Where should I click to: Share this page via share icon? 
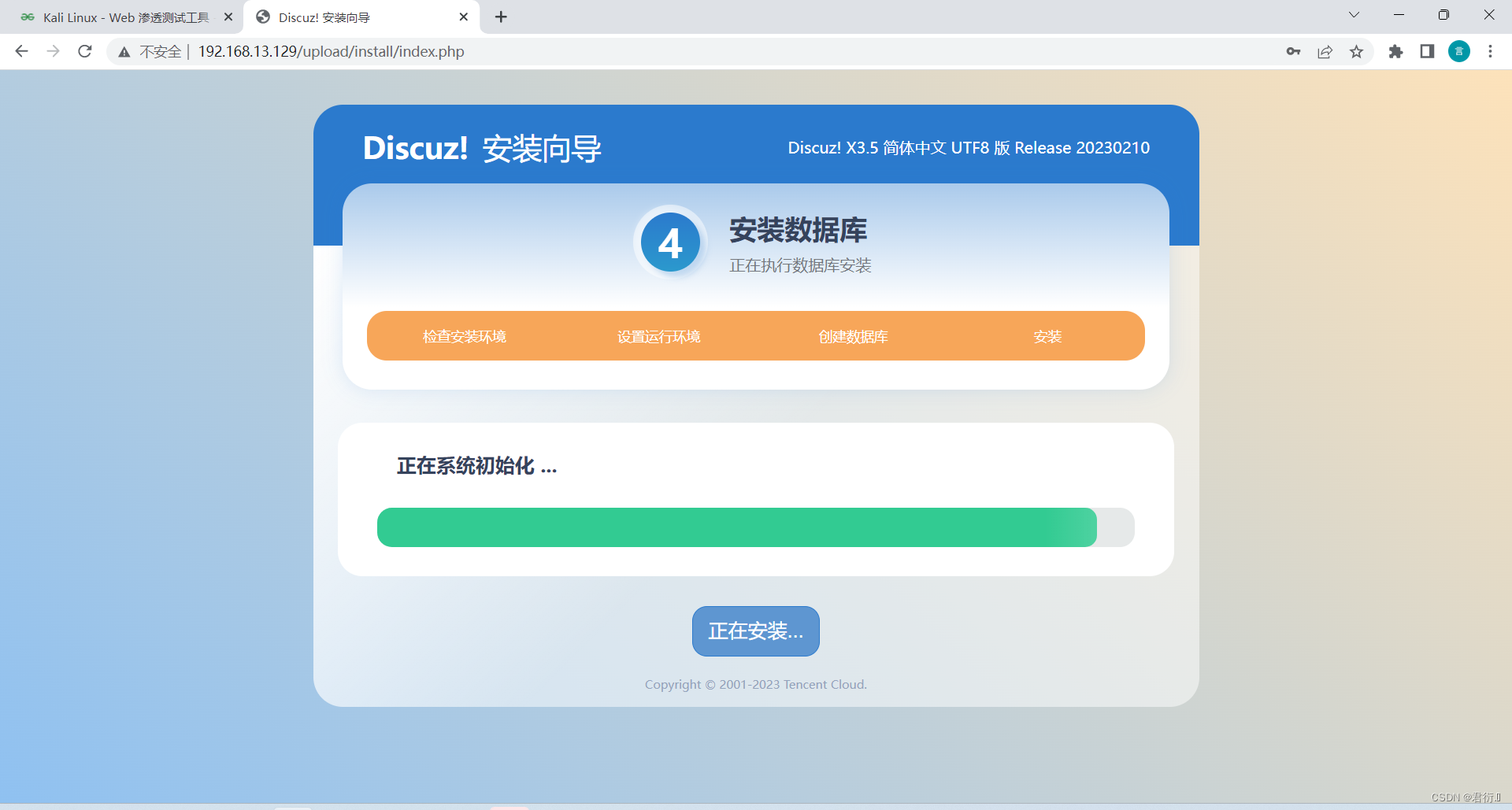1325,51
